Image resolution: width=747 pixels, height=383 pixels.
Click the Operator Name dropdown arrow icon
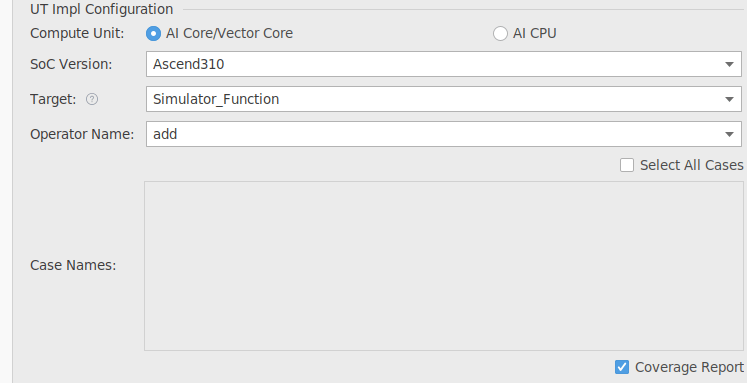click(729, 134)
